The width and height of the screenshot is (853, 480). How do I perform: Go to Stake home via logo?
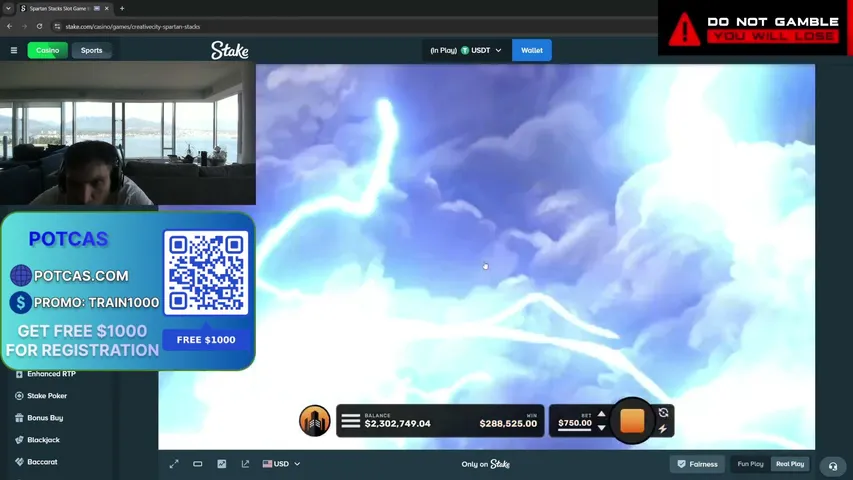[230, 50]
